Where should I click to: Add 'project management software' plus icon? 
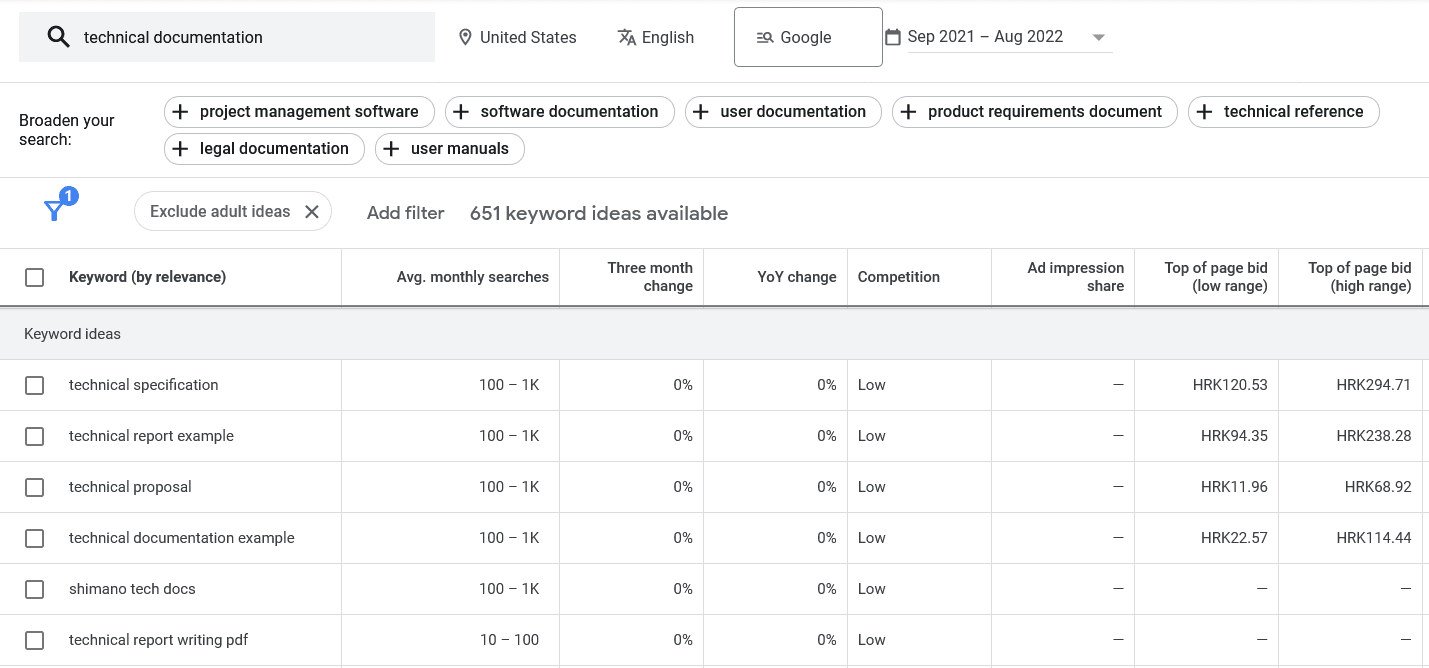click(181, 112)
